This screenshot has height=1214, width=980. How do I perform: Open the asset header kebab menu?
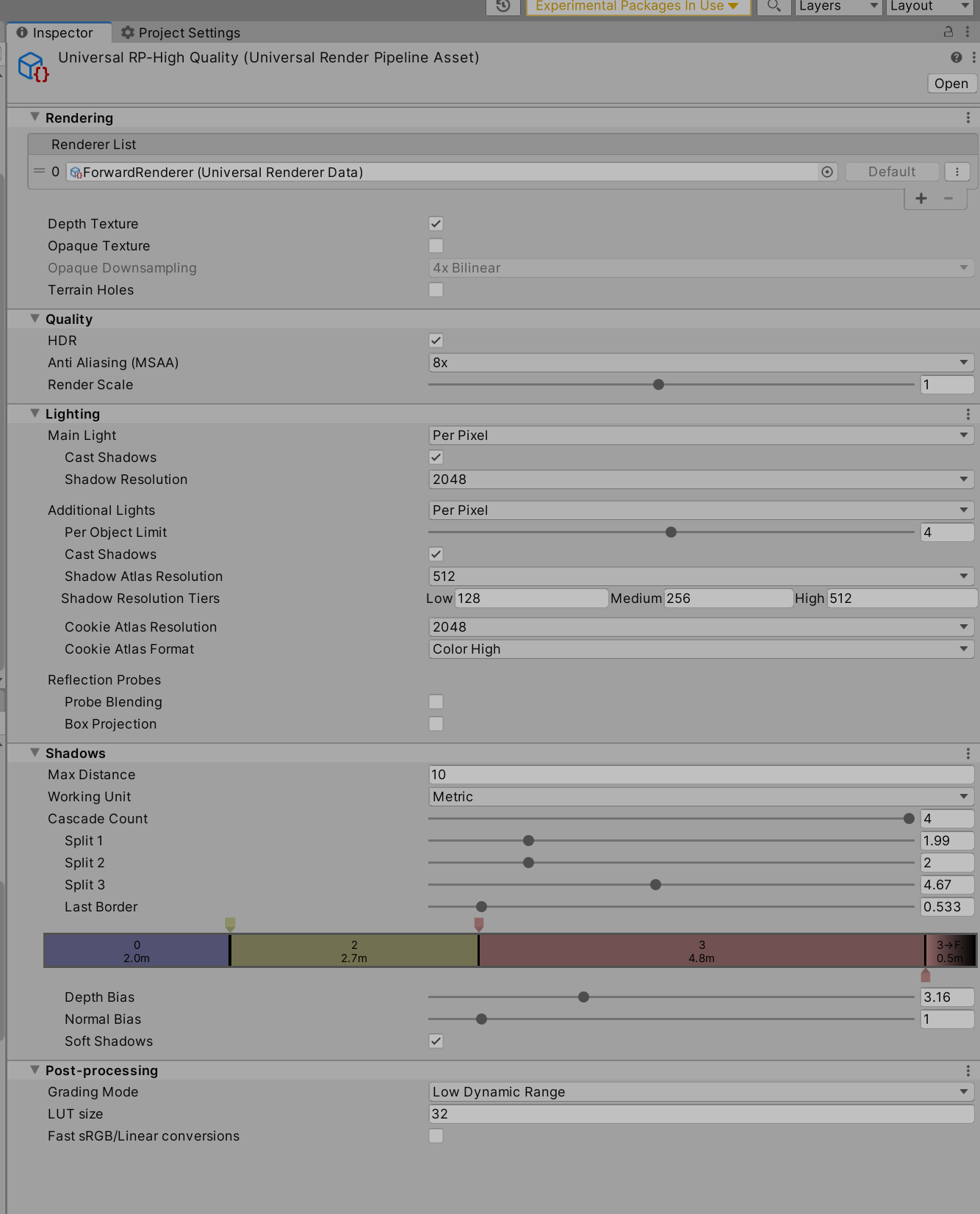(974, 57)
